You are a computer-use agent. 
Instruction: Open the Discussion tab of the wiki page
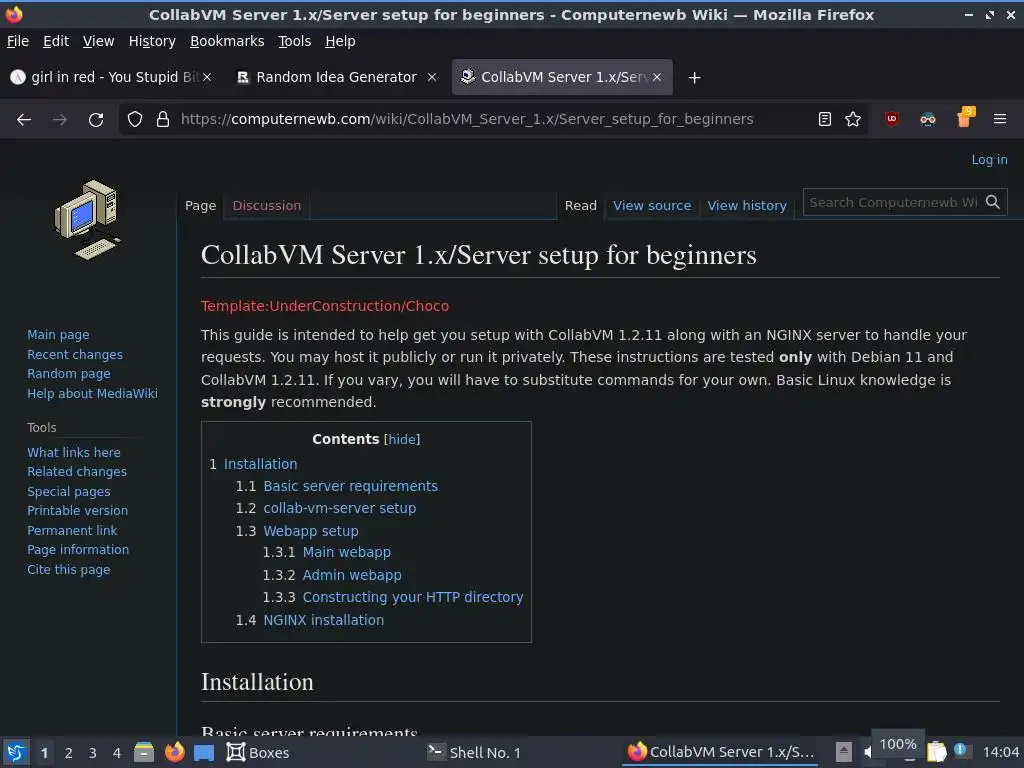point(266,206)
